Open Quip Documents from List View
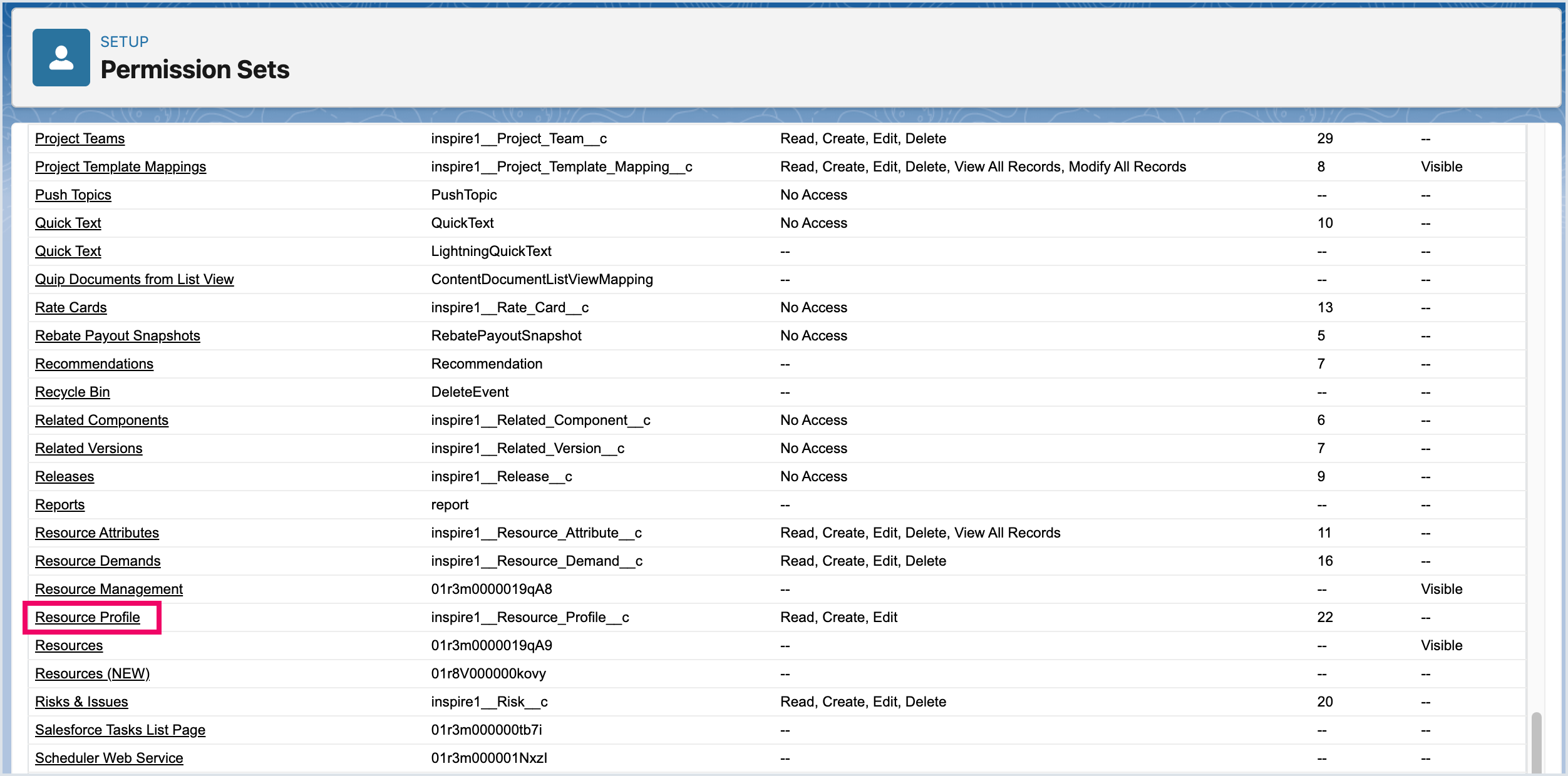This screenshot has height=776, width=1568. [134, 279]
